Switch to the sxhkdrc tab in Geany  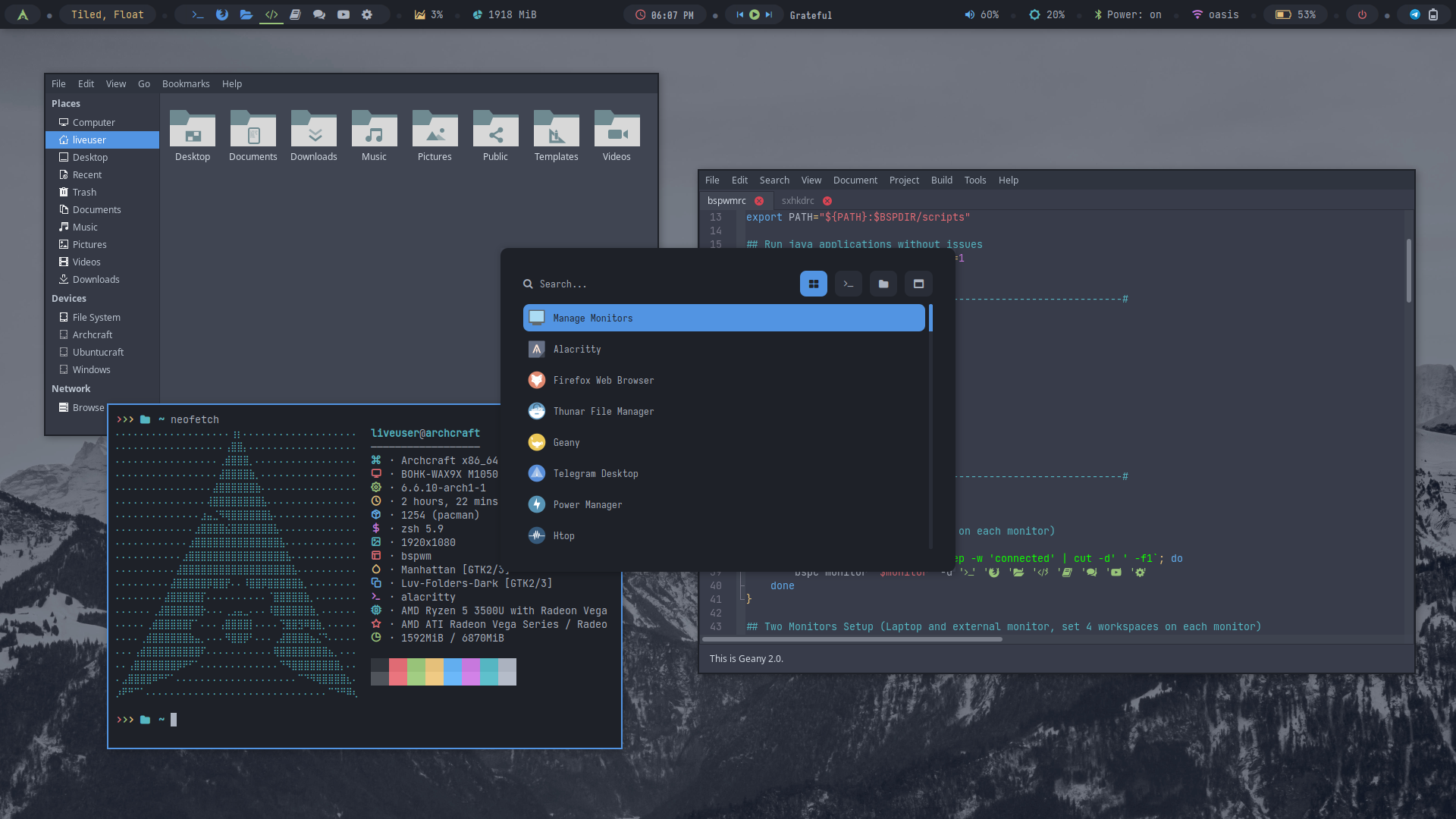[798, 200]
